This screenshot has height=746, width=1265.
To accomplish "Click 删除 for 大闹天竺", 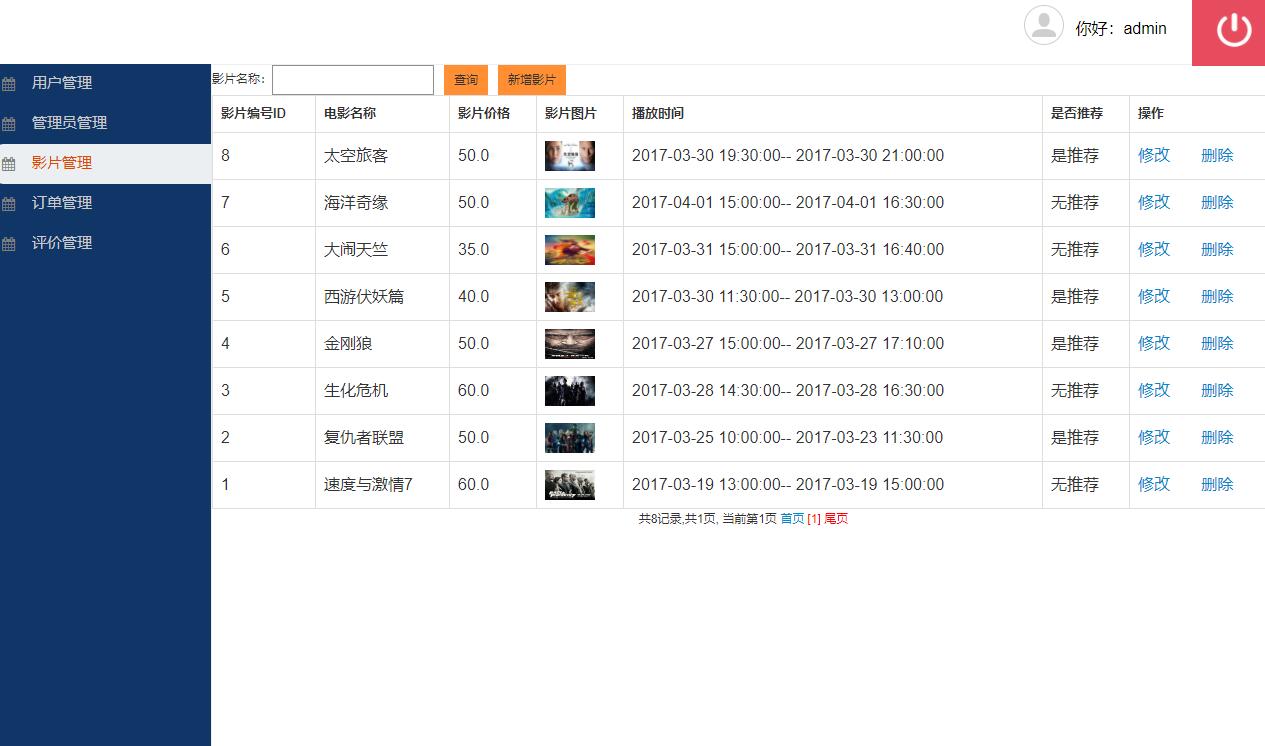I will point(1217,249).
